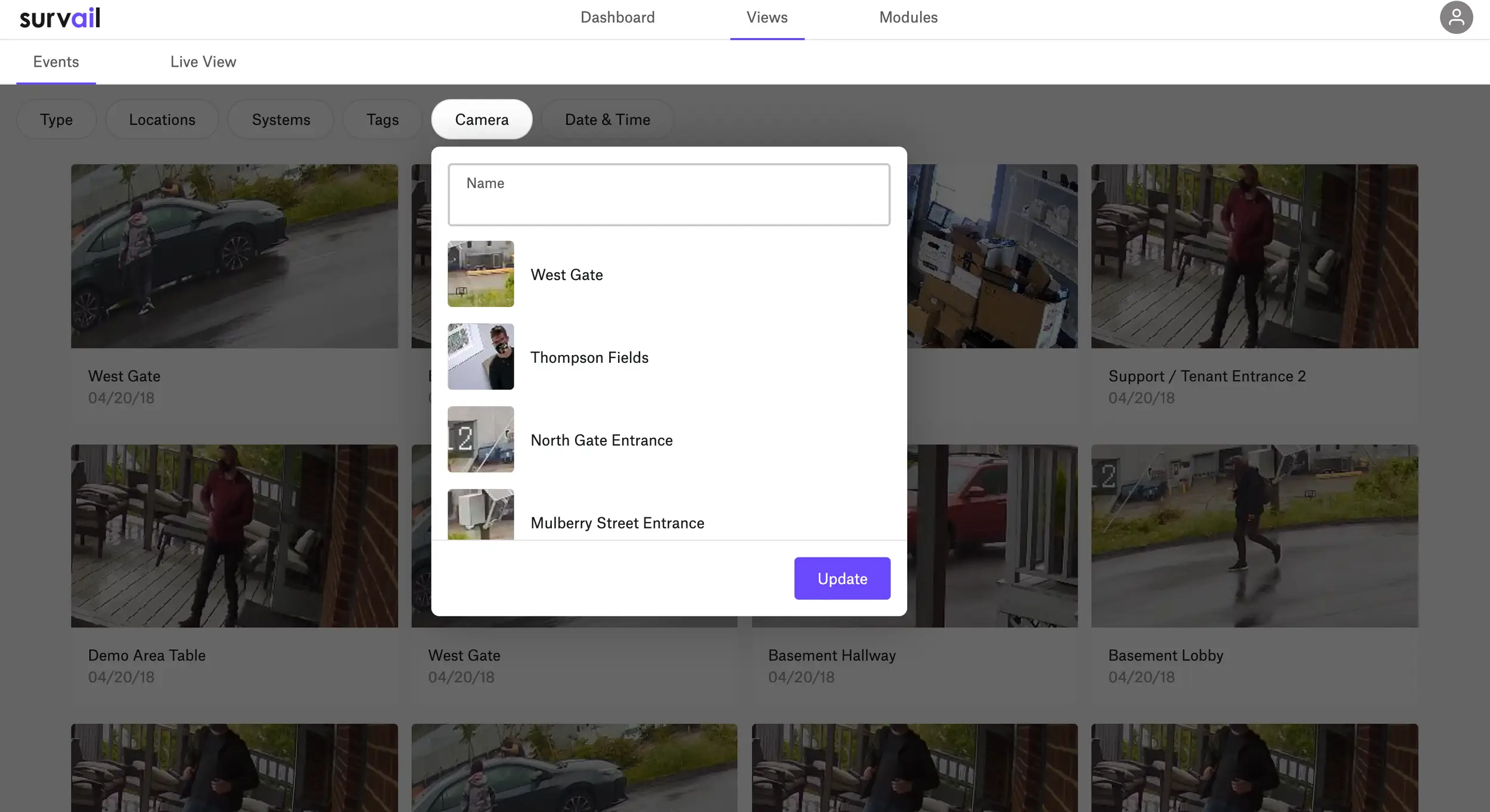
Task: Open the Systems filter dropdown
Action: 281,120
